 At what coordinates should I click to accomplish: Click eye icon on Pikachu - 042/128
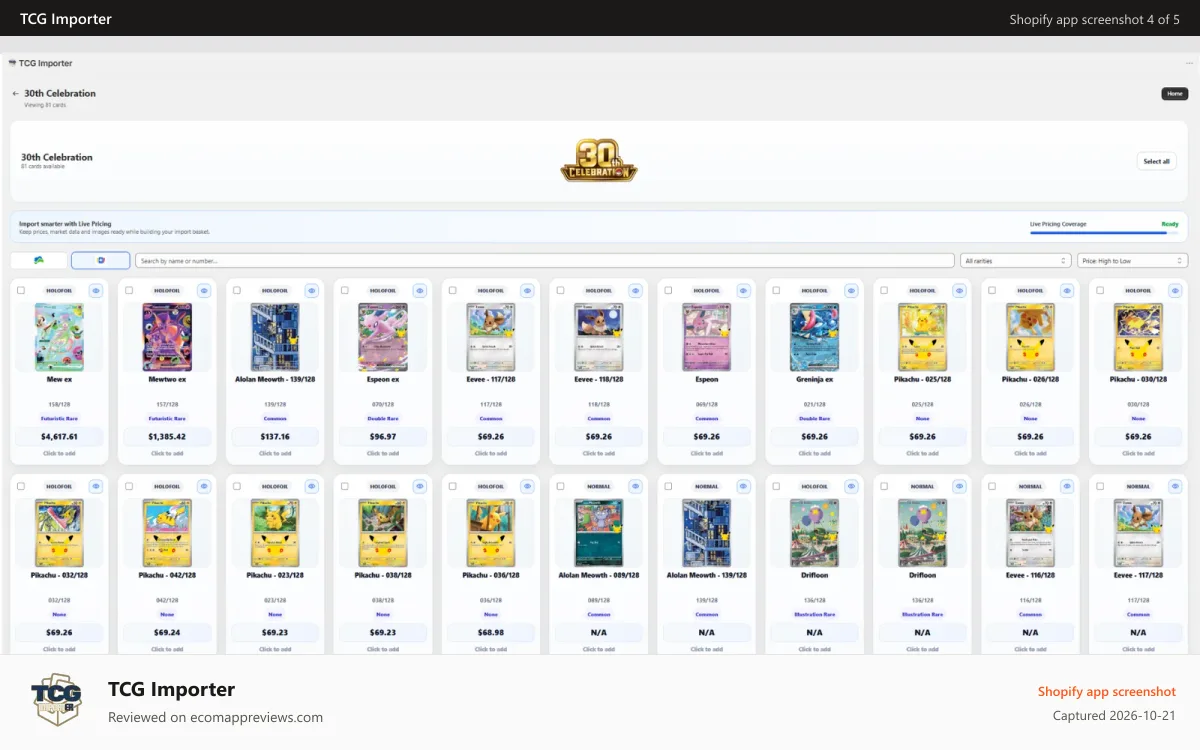[x=204, y=486]
